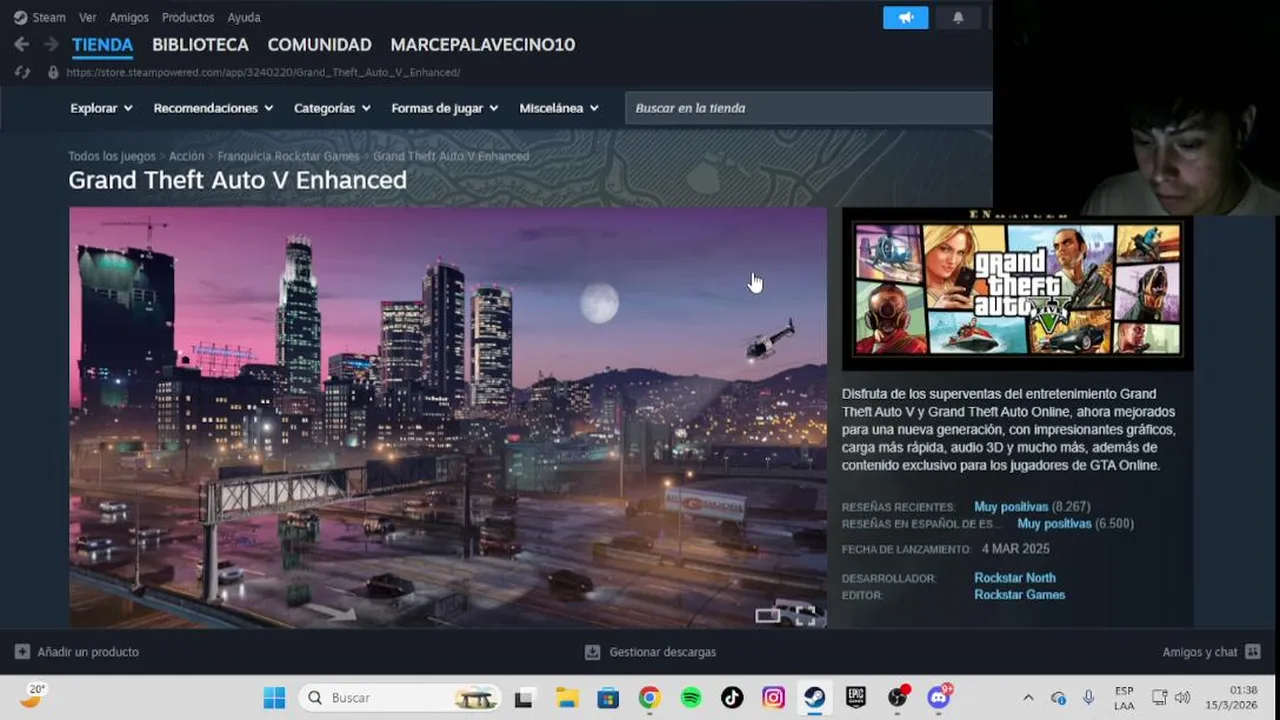Open the Productos menu
The height and width of the screenshot is (720, 1280).
tap(188, 17)
